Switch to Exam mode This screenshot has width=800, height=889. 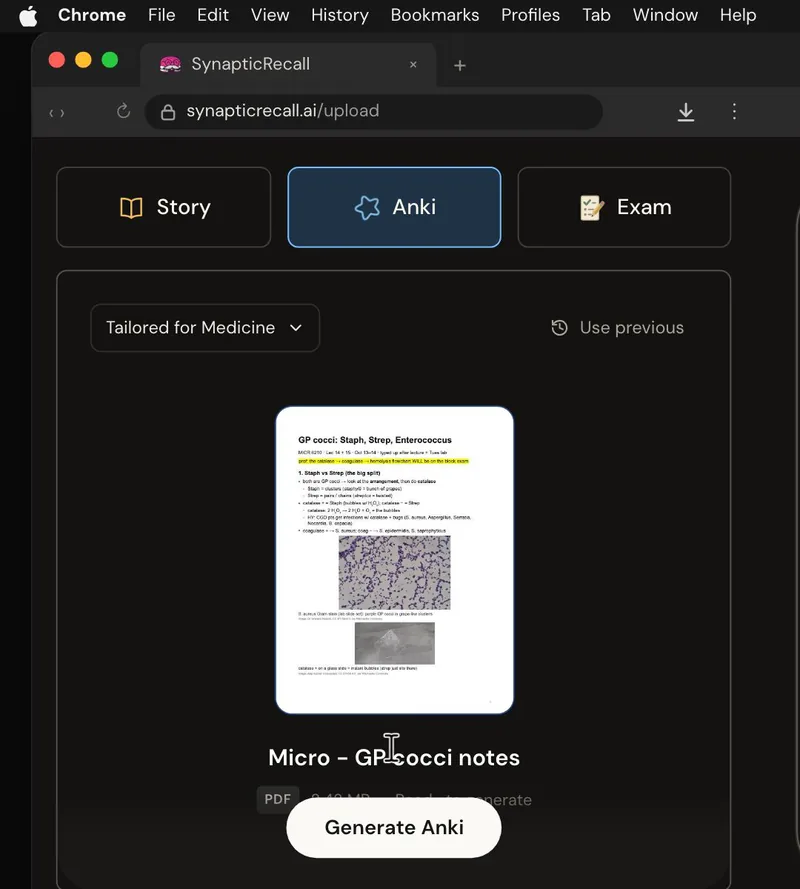(x=624, y=207)
